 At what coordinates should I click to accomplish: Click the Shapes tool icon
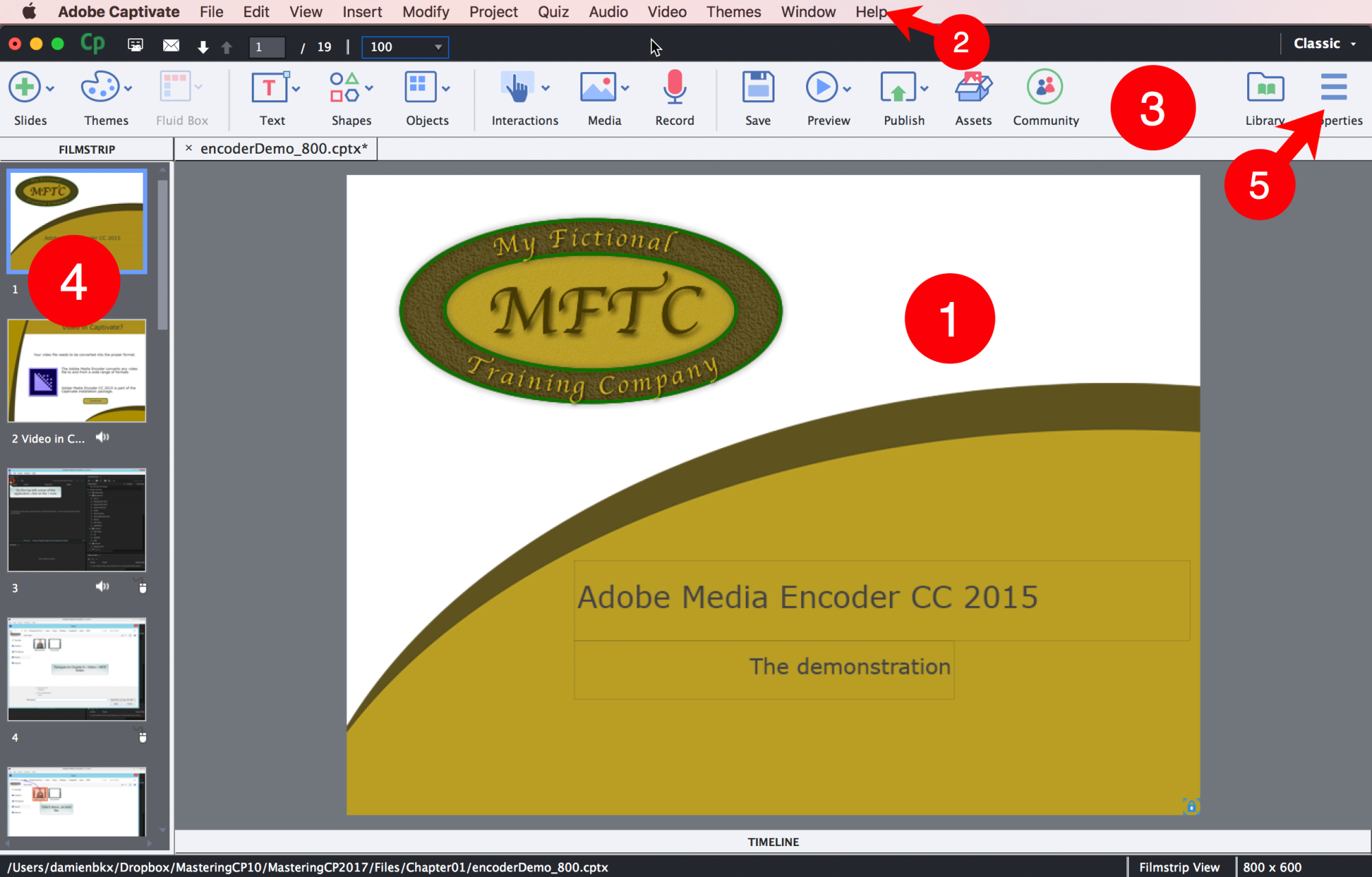344,87
